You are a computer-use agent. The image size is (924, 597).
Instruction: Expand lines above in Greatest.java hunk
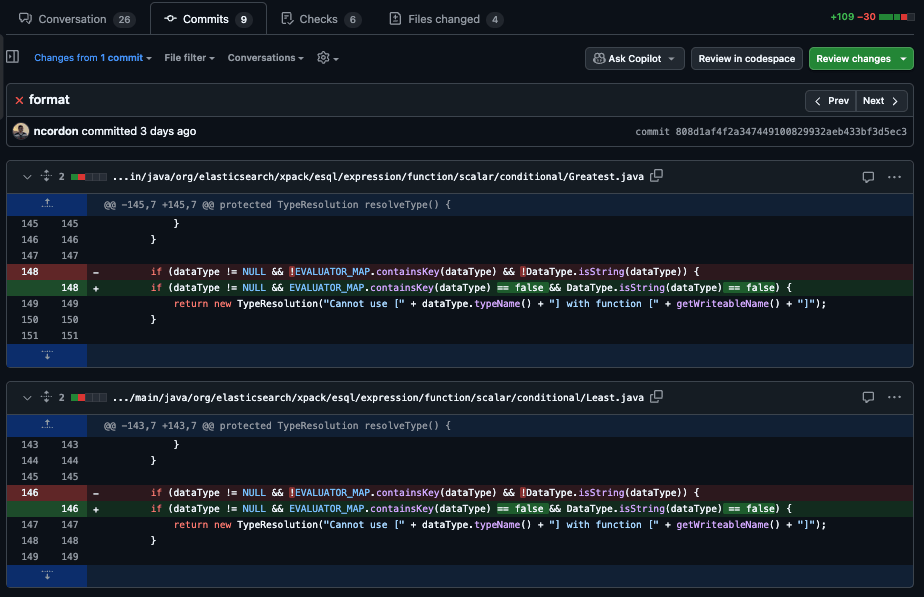tap(46, 204)
